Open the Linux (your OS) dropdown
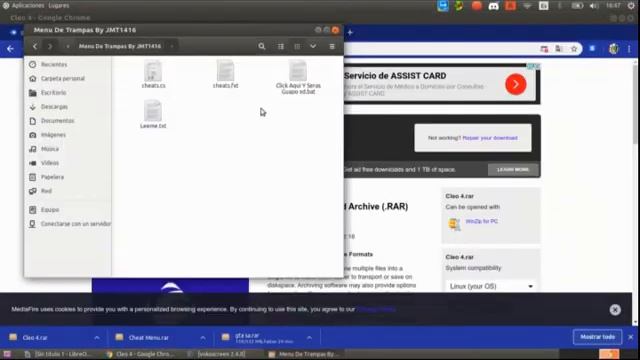This screenshot has height=360, width=640. tap(491, 287)
